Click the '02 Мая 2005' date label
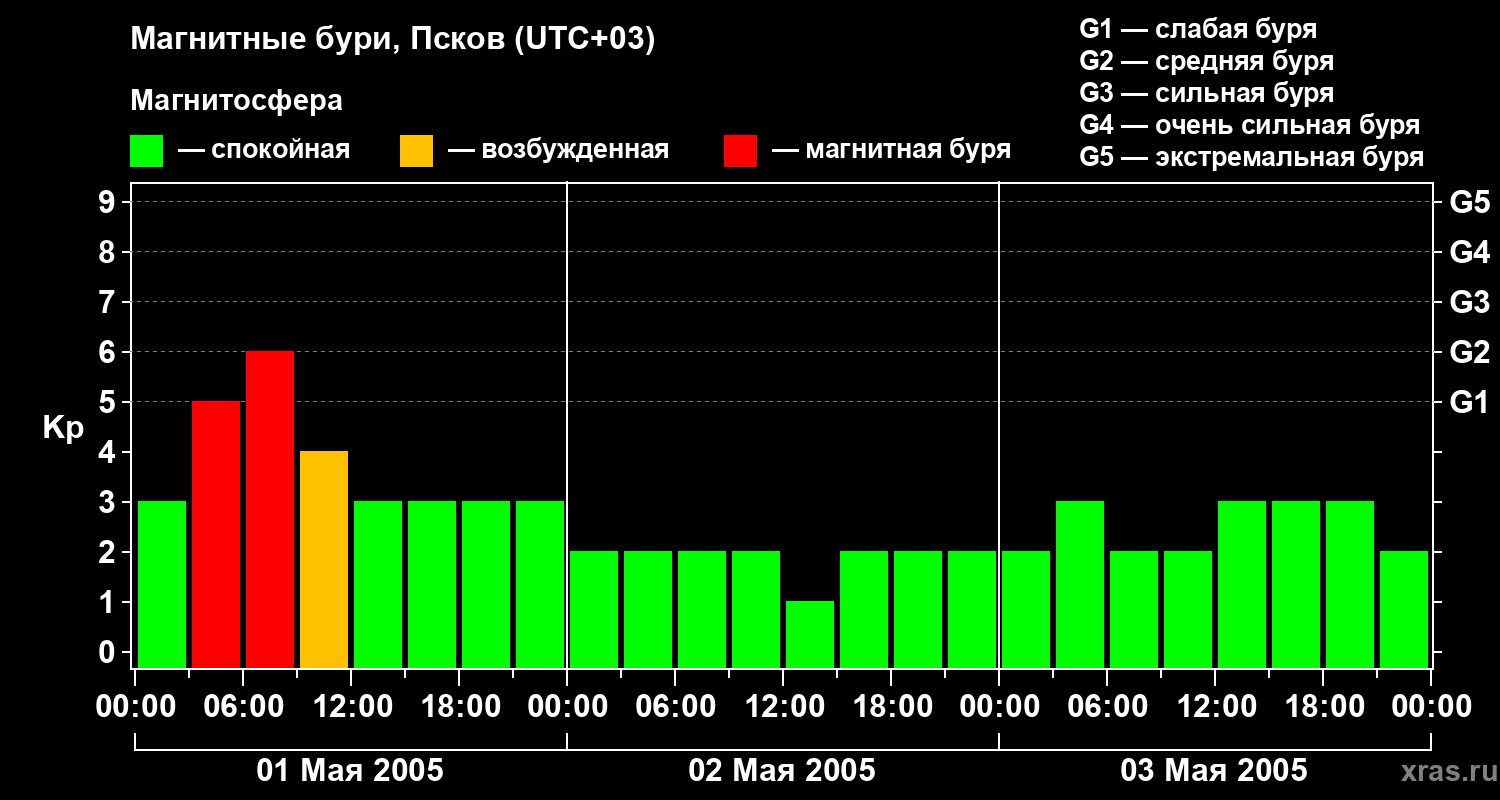The height and width of the screenshot is (800, 1500). click(782, 770)
